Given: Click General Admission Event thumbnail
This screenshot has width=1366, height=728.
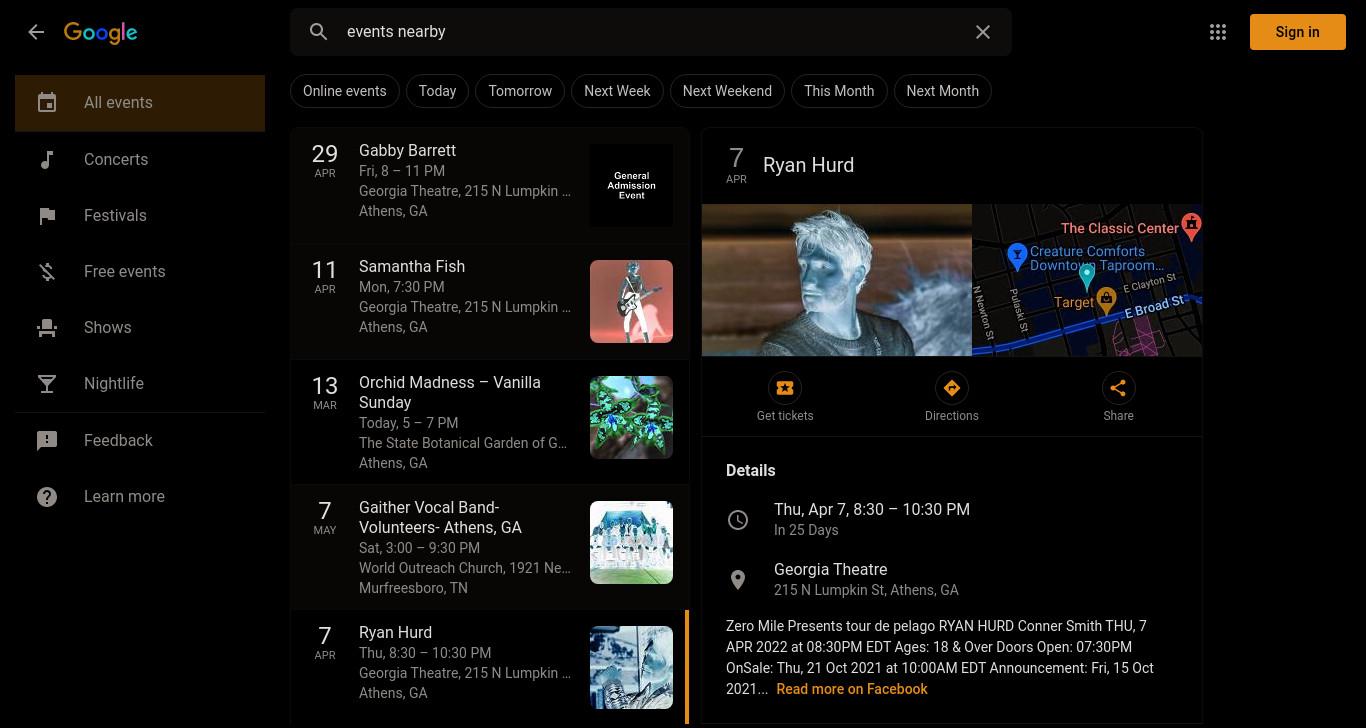Looking at the screenshot, I should (x=631, y=185).
